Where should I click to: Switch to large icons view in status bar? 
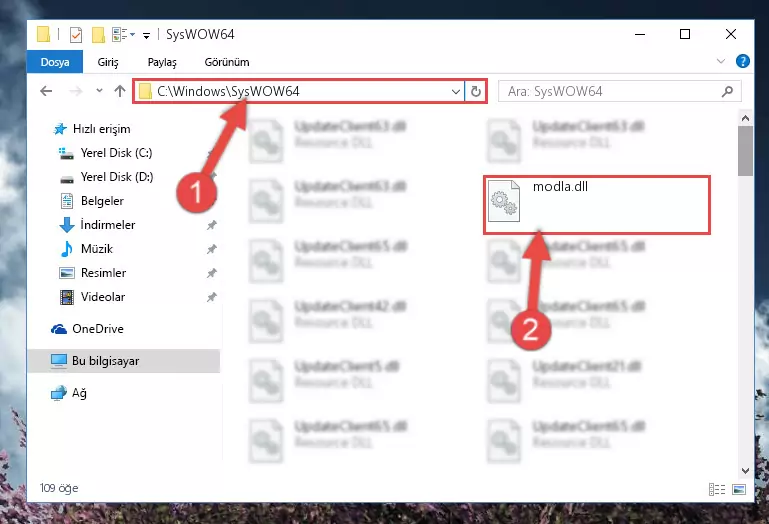coord(739,489)
